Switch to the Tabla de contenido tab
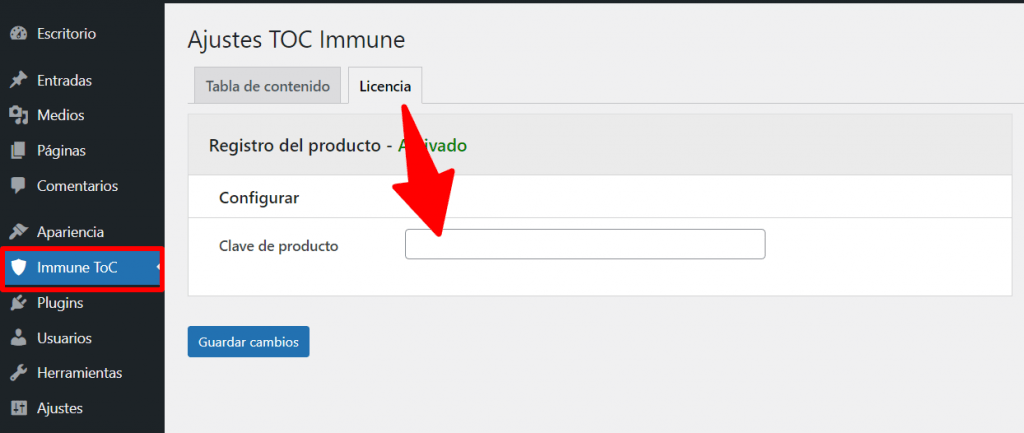Viewport: 1024px width, 433px height. pyautogui.click(x=267, y=86)
